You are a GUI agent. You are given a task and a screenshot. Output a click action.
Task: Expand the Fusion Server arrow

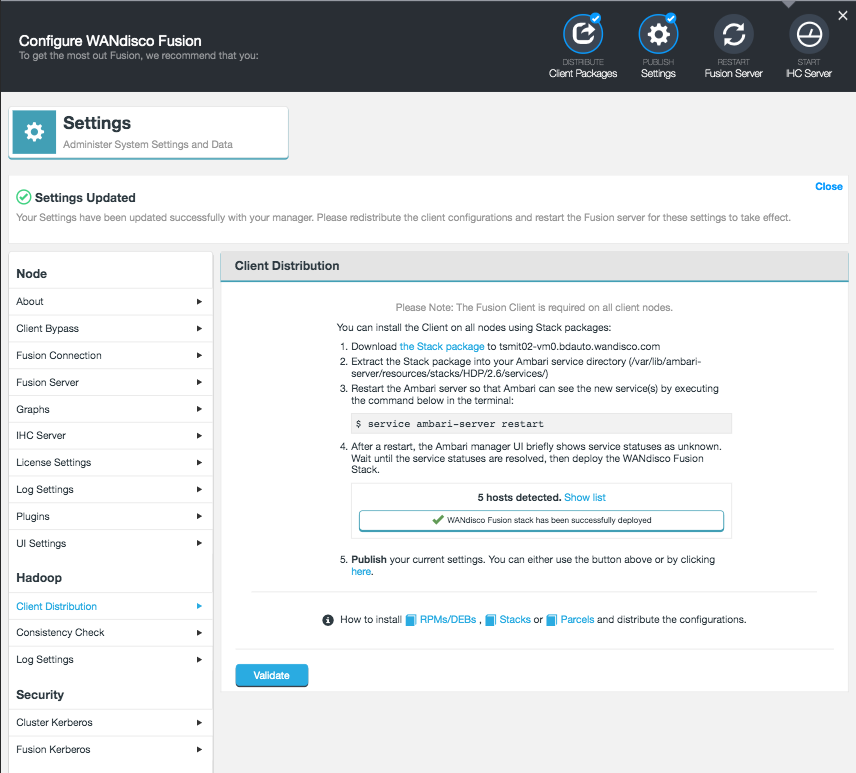click(x=199, y=382)
